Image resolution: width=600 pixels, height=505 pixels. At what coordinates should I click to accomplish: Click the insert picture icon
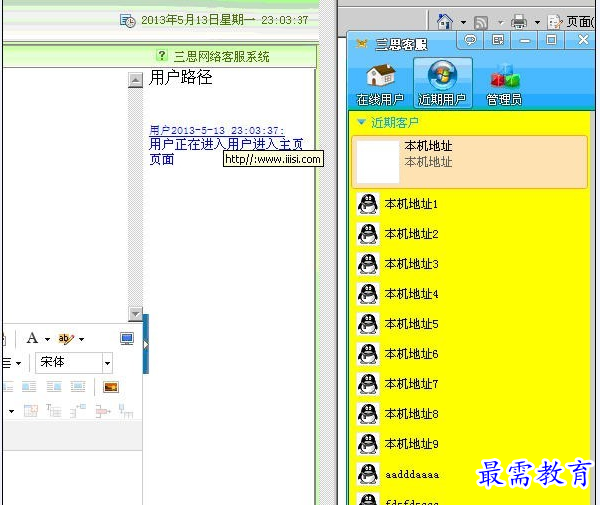click(x=111, y=387)
